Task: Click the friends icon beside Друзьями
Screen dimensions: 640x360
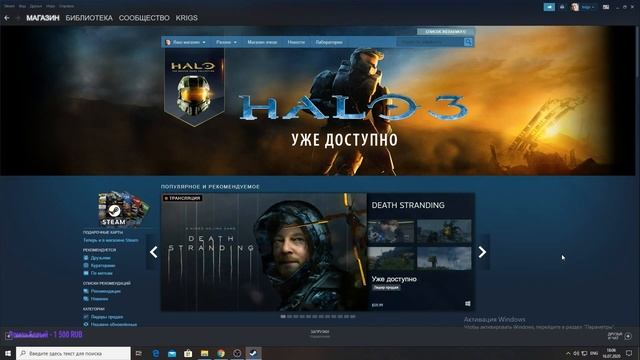Action: 86,258
